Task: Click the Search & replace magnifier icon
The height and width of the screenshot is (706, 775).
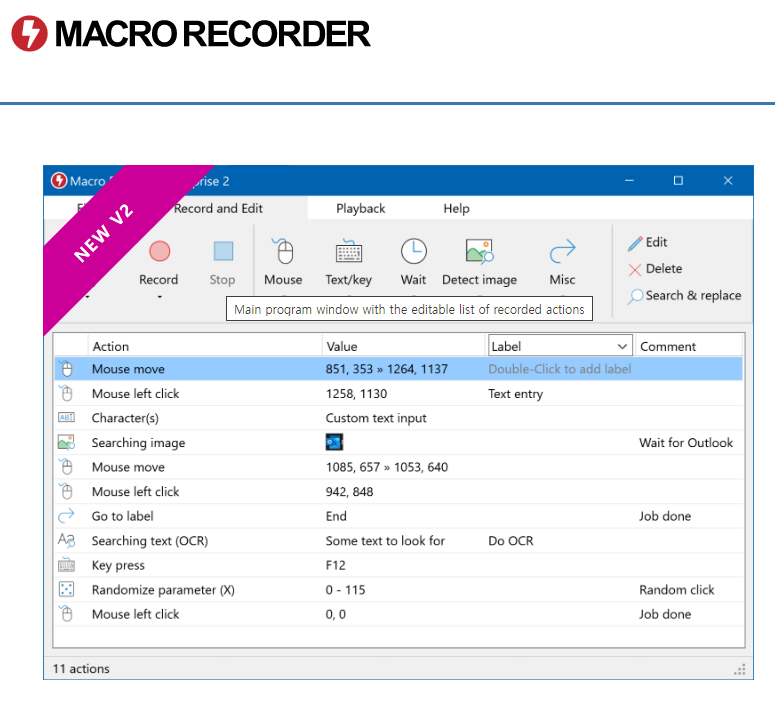Action: pyautogui.click(x=636, y=296)
